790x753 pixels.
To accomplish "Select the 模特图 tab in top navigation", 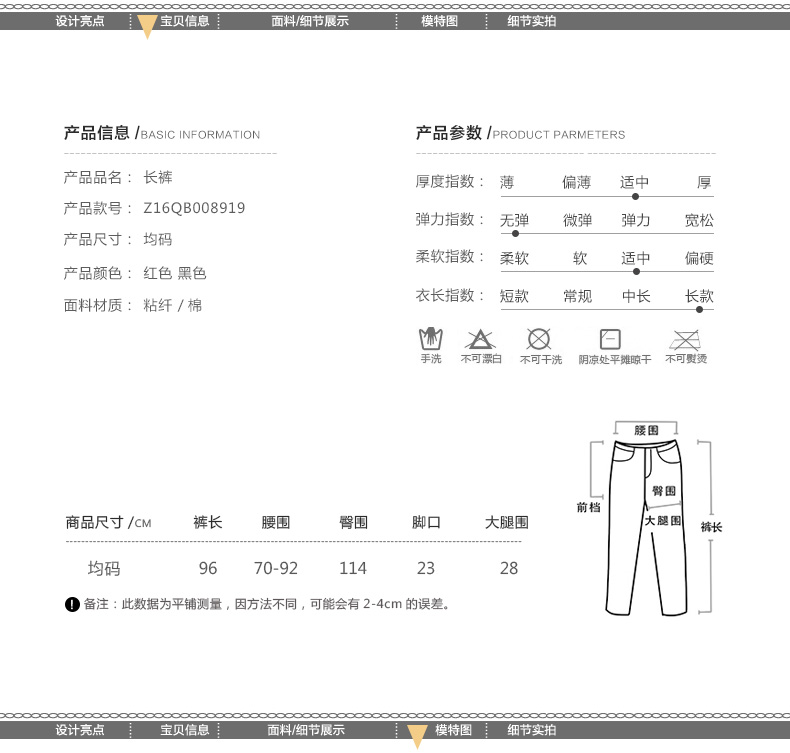I will pyautogui.click(x=439, y=21).
